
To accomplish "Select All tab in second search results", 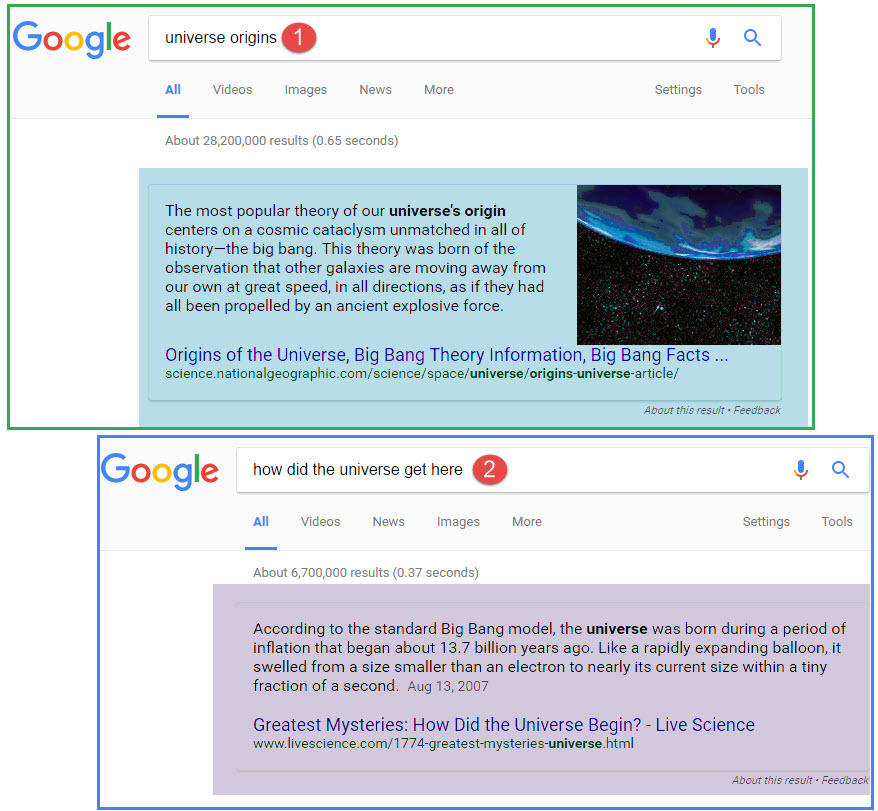I will (x=260, y=521).
